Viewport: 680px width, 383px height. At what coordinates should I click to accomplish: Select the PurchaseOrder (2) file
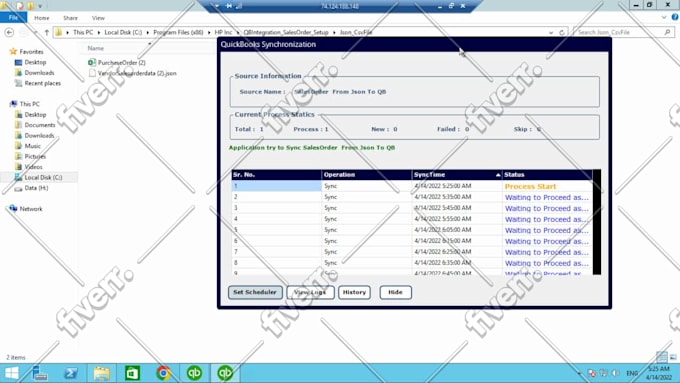(117, 63)
